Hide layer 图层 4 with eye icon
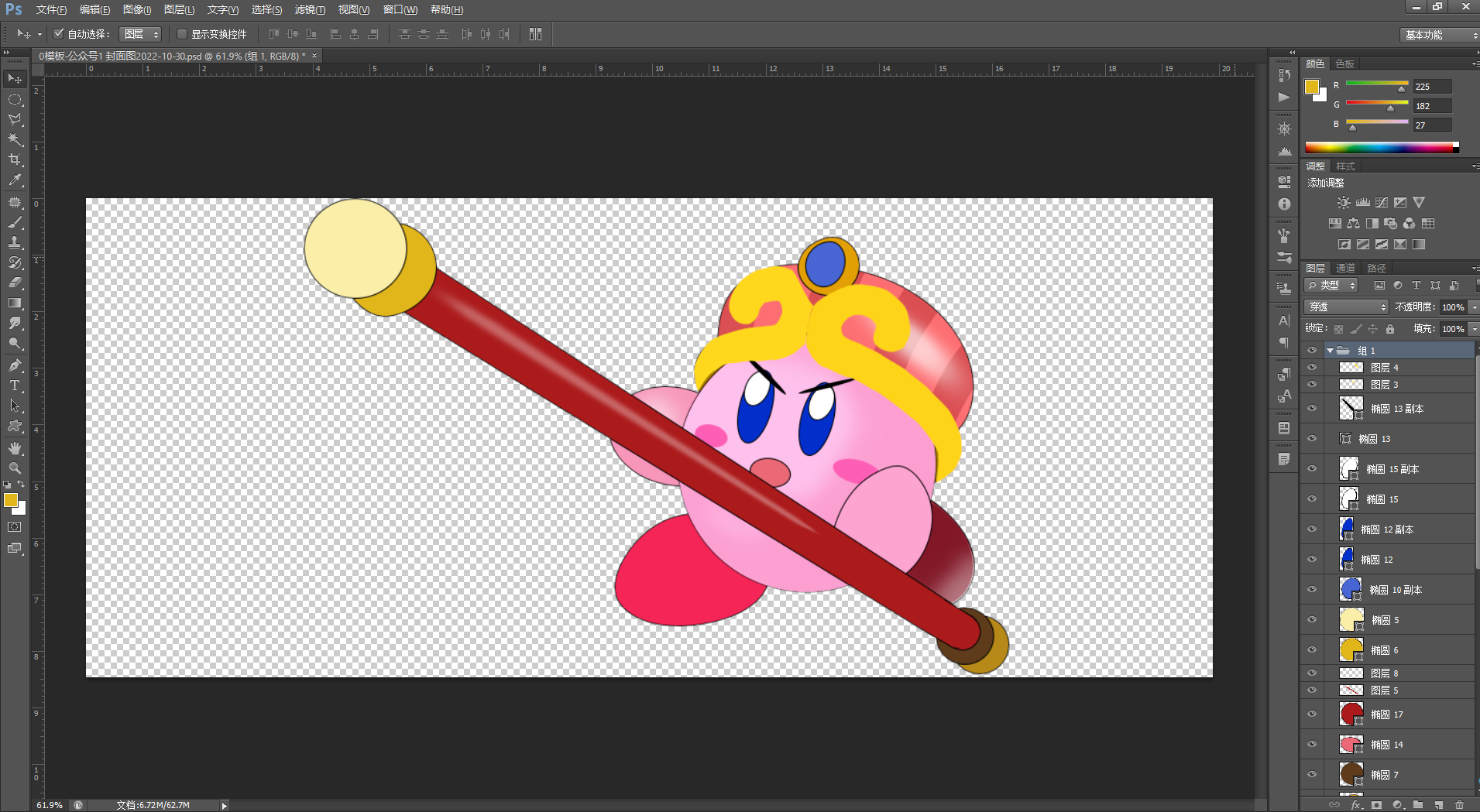 [x=1312, y=367]
